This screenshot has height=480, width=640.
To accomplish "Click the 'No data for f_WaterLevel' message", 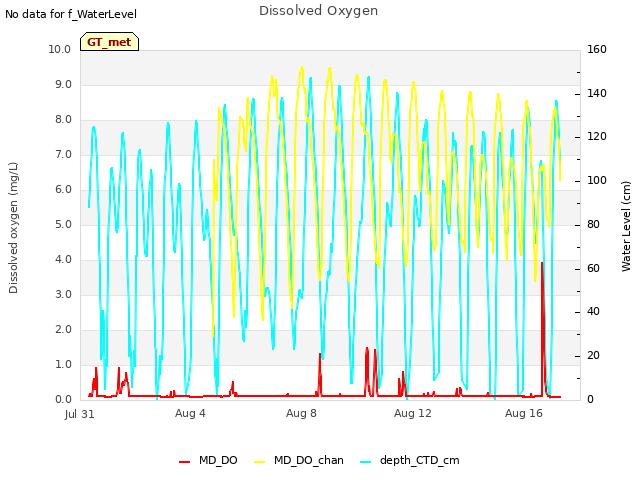I will (71, 14).
